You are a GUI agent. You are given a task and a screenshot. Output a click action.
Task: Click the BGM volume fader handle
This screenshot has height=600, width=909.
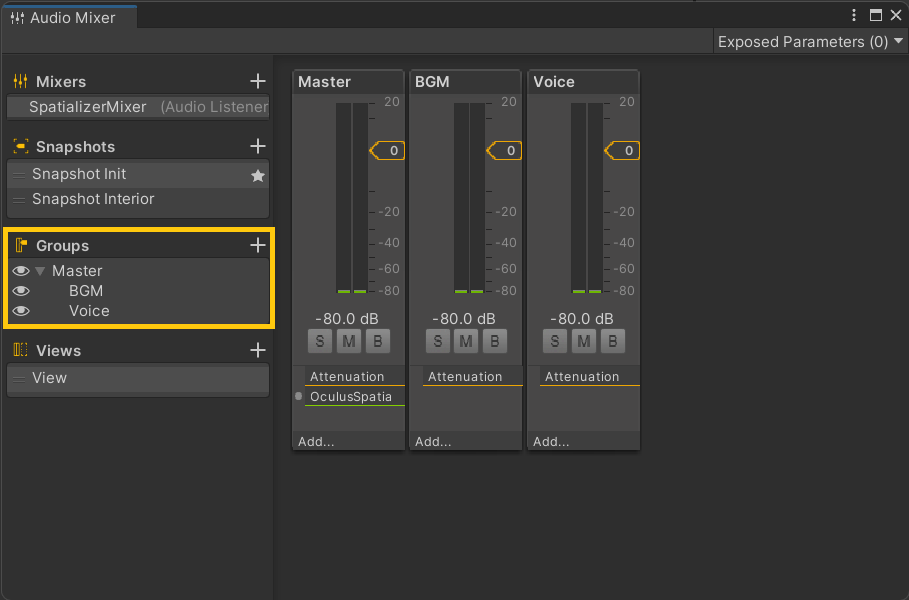point(504,151)
